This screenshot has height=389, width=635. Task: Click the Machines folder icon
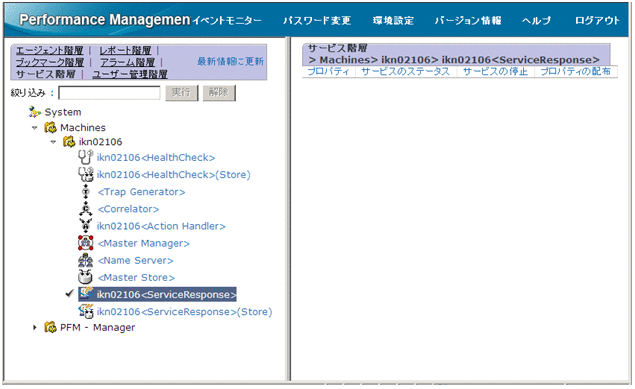tap(50, 128)
